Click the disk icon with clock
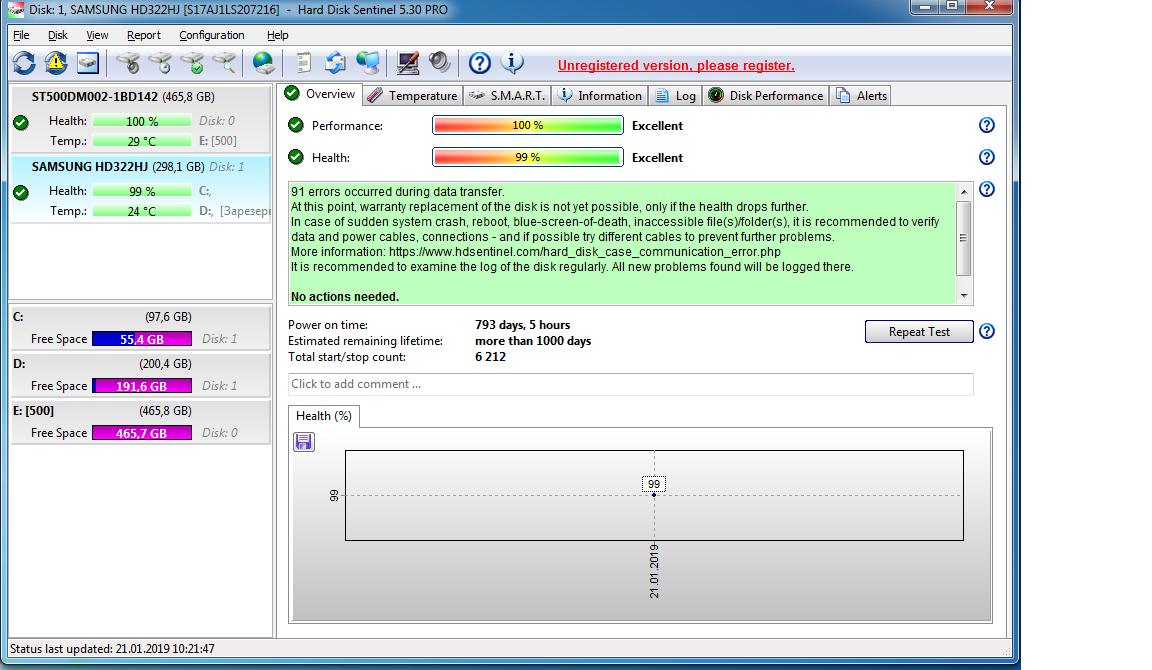The width and height of the screenshot is (1152, 670). click(x=161, y=63)
